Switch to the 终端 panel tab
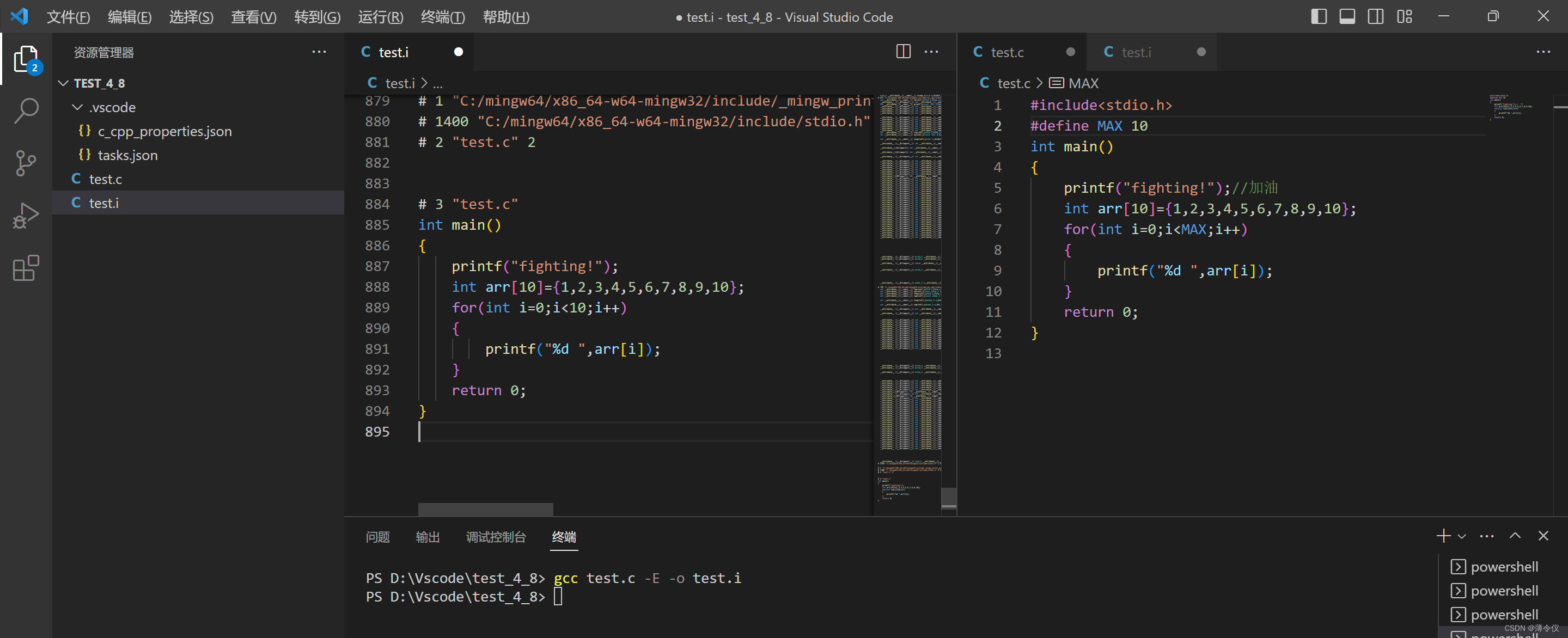Image resolution: width=1568 pixels, height=638 pixels. (x=564, y=536)
